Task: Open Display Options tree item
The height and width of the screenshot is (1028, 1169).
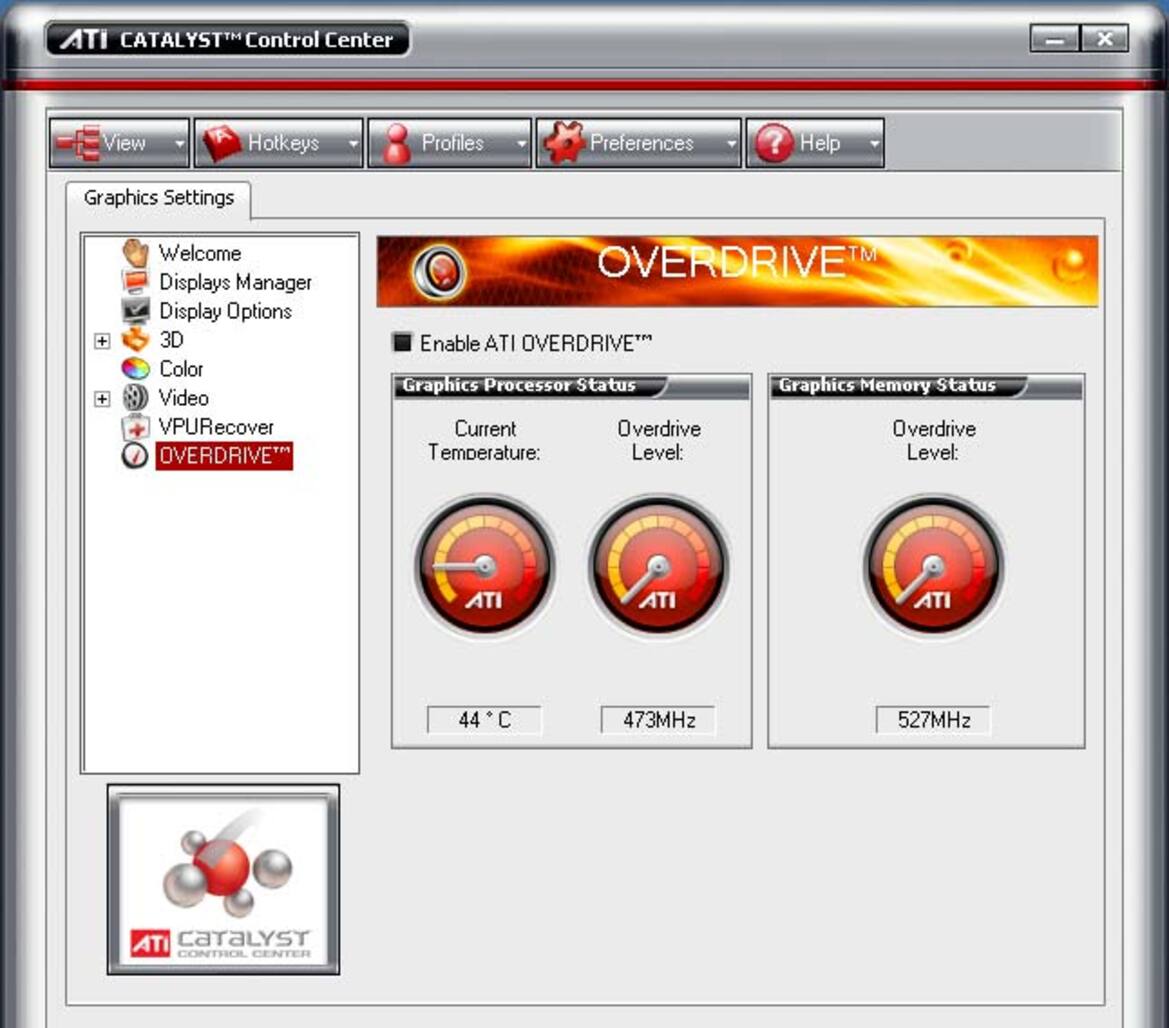Action: (225, 312)
